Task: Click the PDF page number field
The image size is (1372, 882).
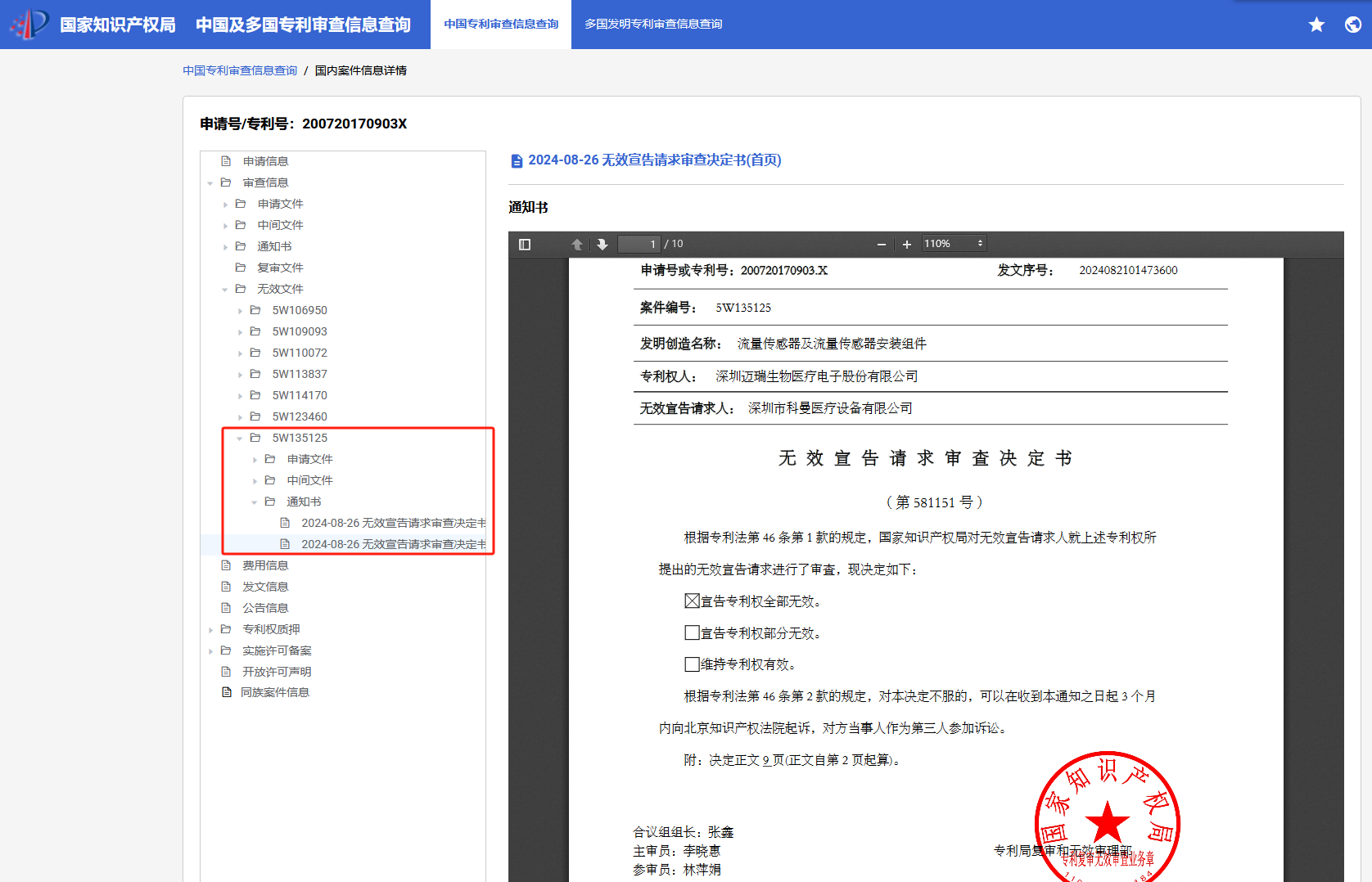Action: [639, 244]
